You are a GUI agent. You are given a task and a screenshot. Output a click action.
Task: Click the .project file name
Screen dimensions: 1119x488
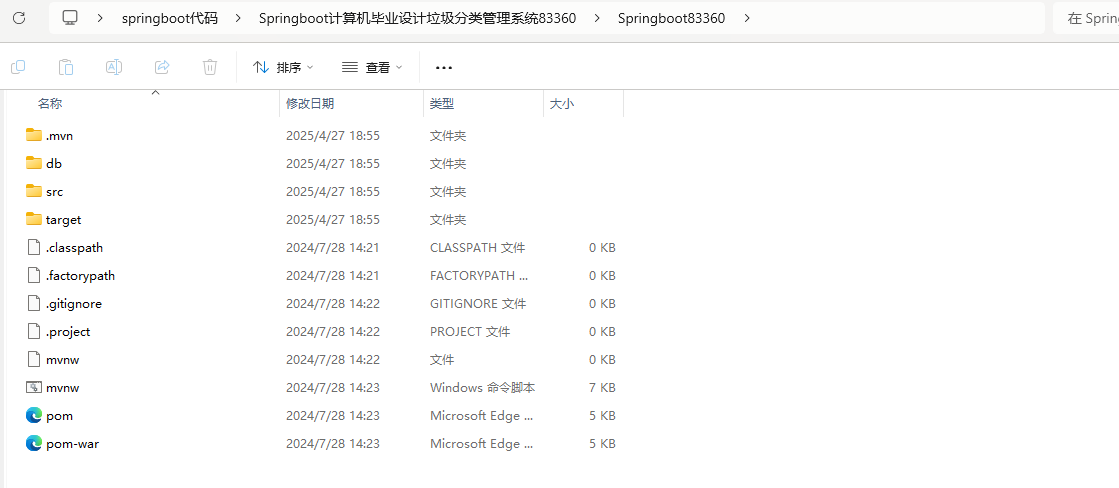[68, 332]
